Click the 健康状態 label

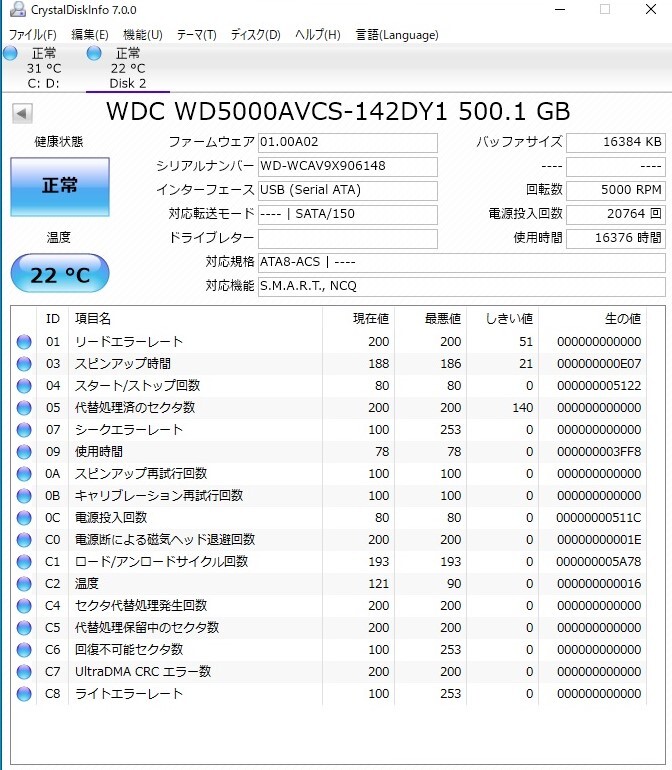point(58,142)
